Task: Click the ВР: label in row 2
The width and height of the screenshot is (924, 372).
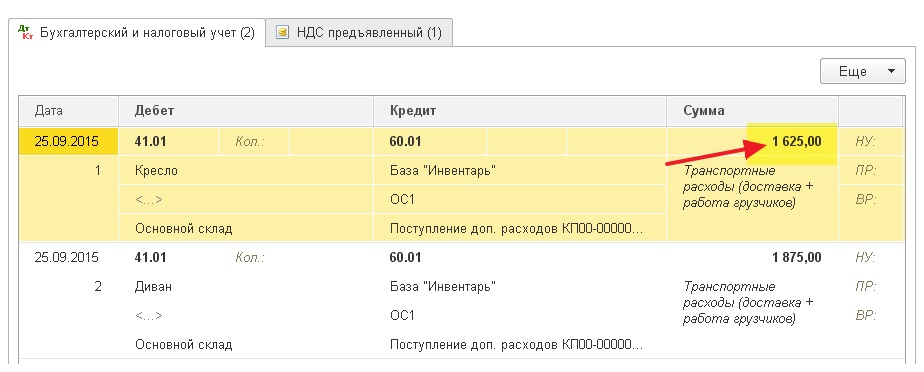Action: tap(866, 316)
